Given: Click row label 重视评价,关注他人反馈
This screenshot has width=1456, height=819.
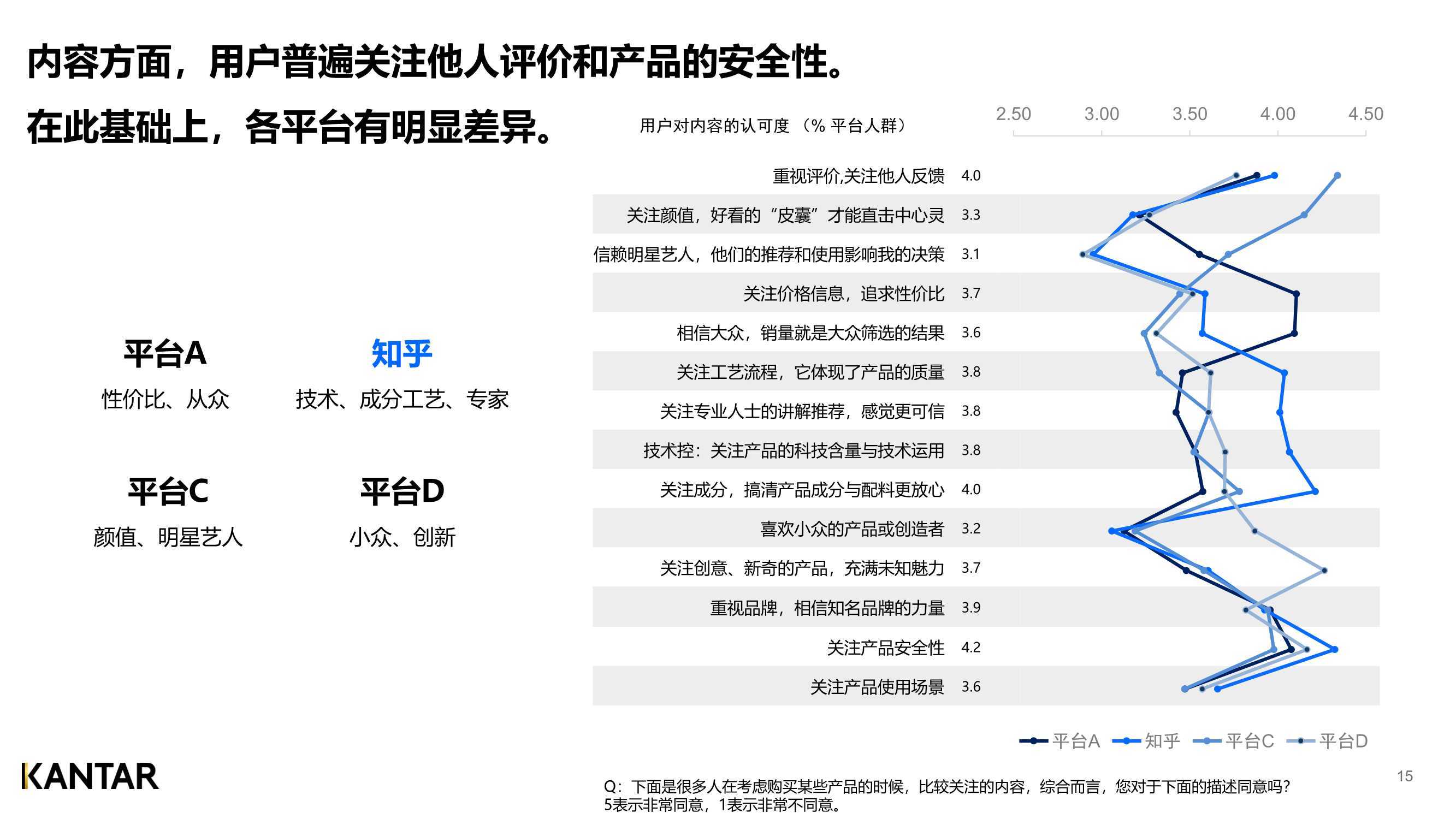Looking at the screenshot, I should [x=859, y=176].
